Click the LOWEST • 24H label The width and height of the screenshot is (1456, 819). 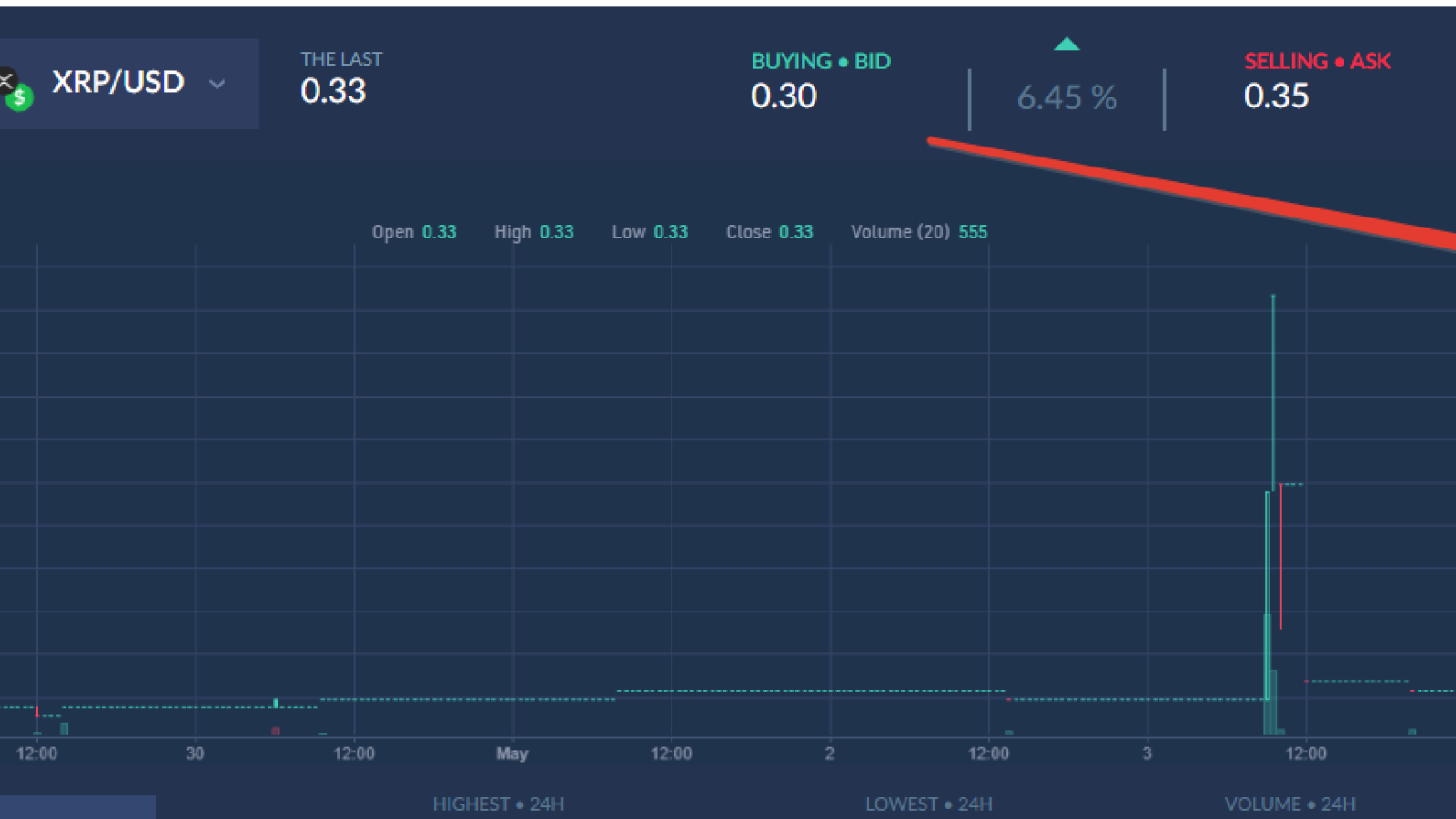[929, 804]
